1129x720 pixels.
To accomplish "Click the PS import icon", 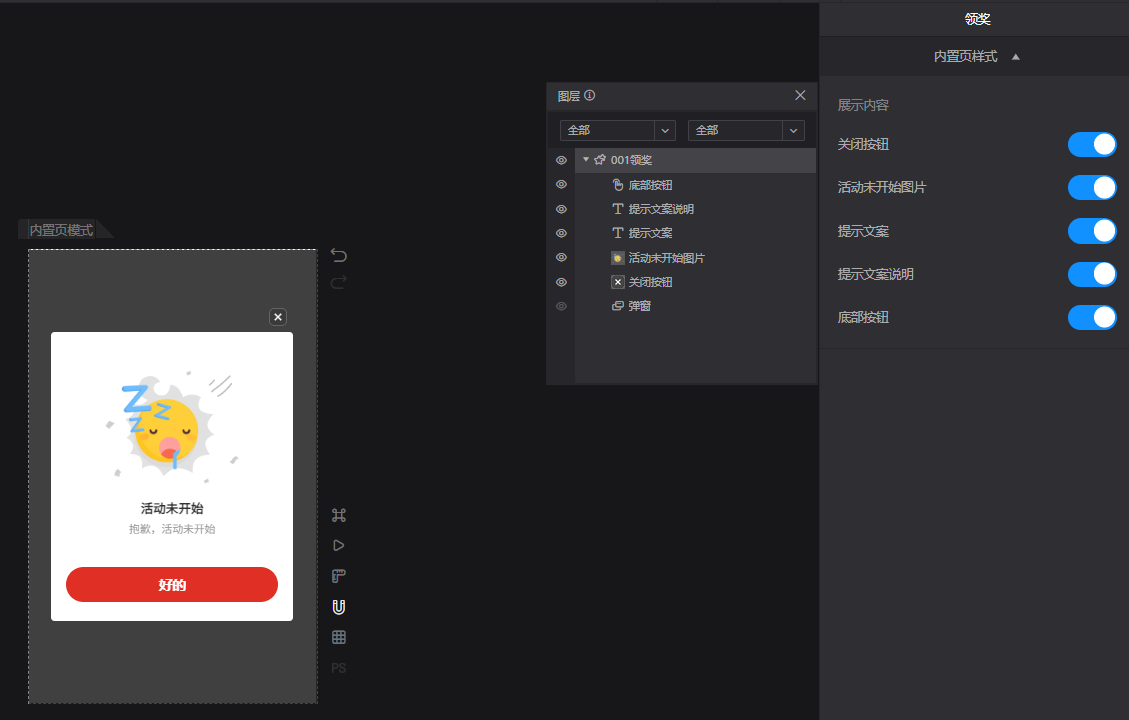I will coord(338,668).
